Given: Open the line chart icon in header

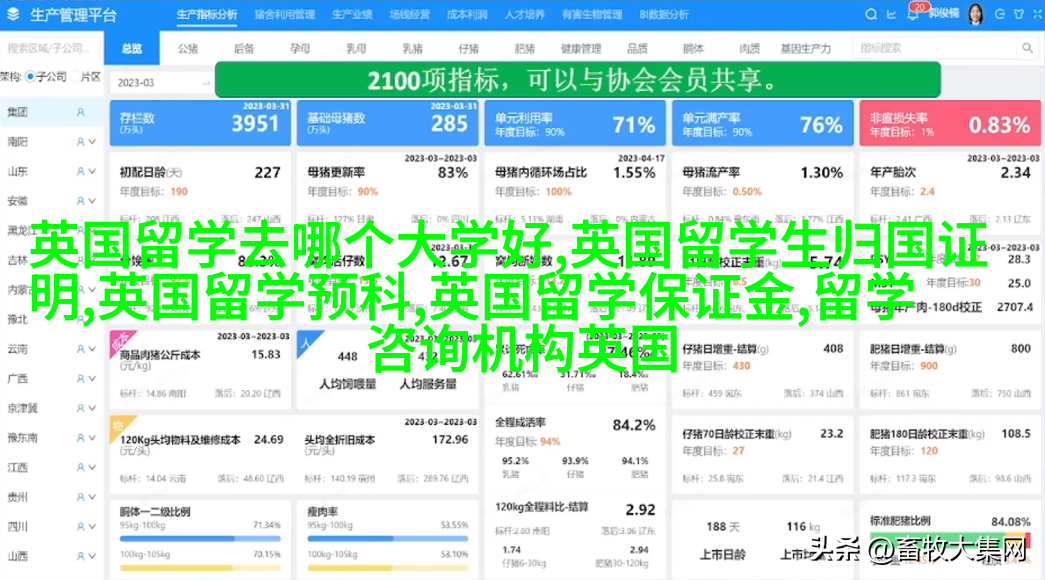Looking at the screenshot, I should (x=891, y=14).
